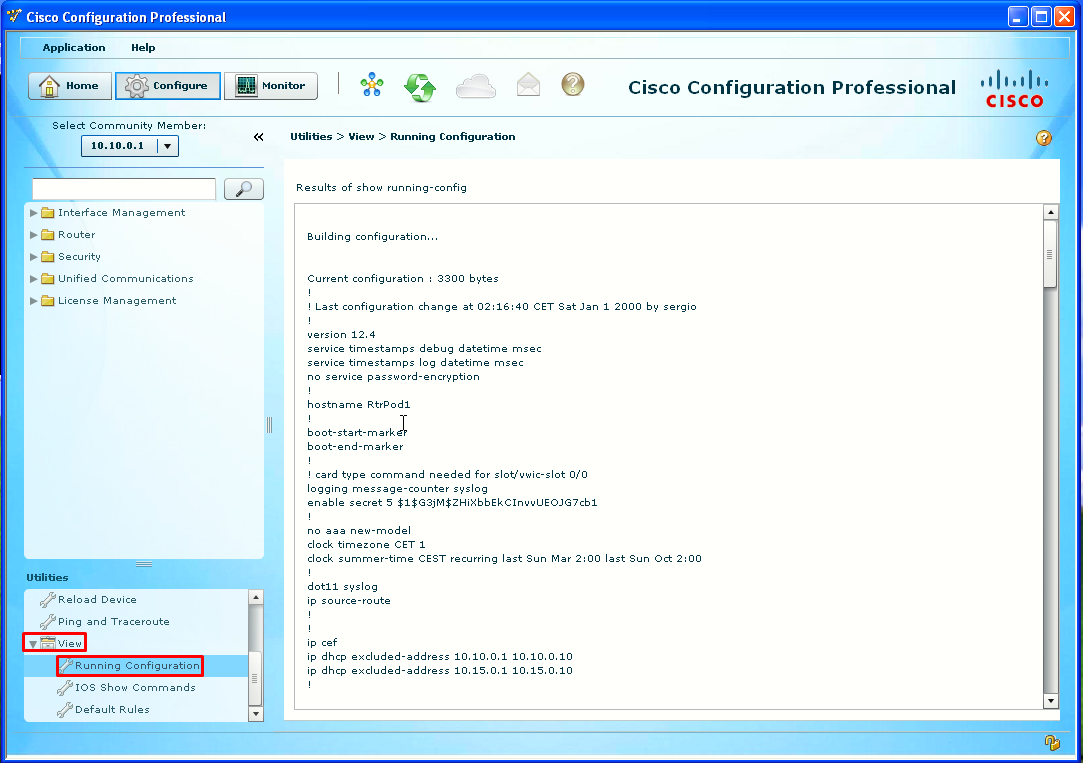Click the green refresh arrows icon

tap(420, 87)
